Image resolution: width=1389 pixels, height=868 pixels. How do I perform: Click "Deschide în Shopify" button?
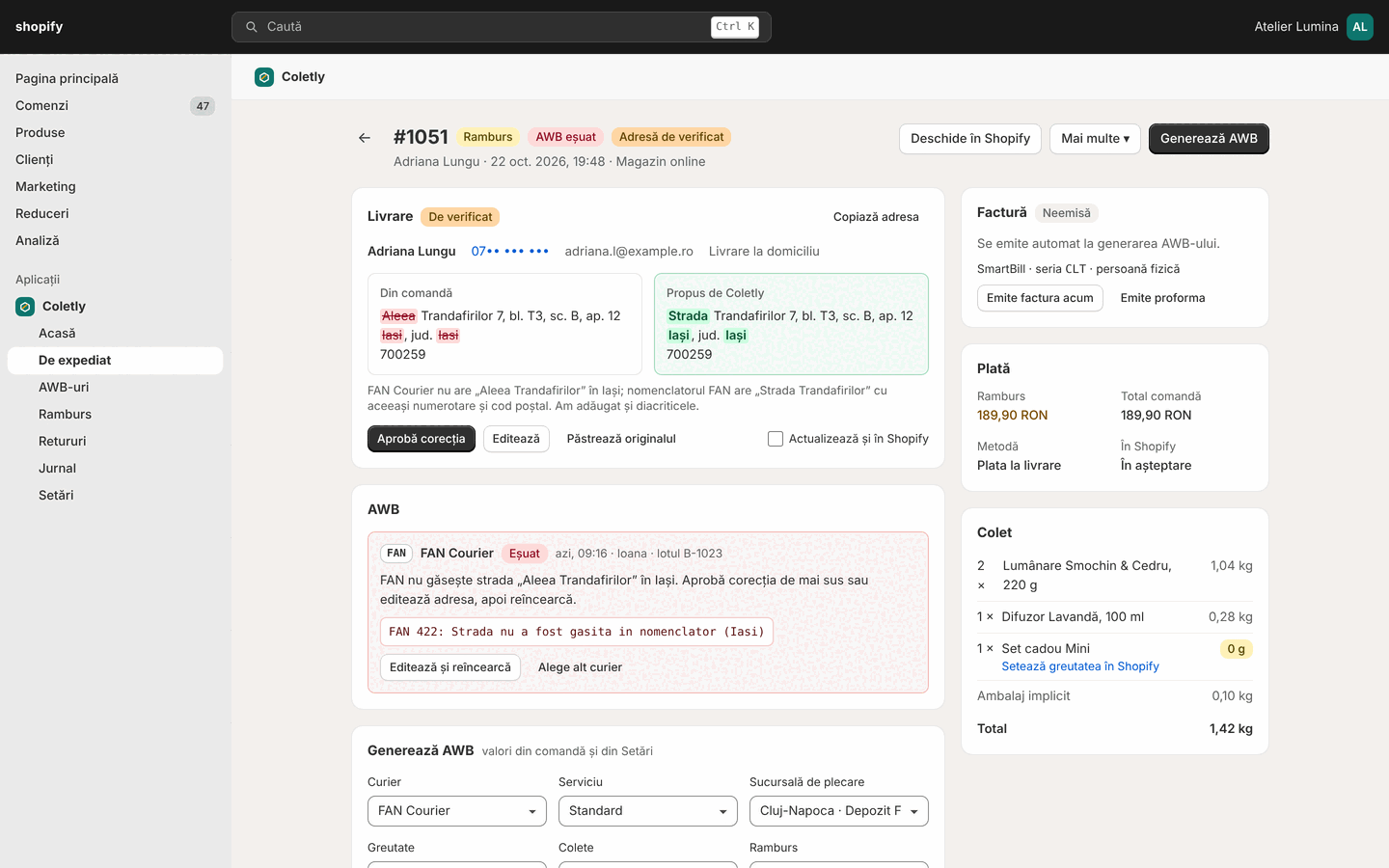(x=970, y=139)
